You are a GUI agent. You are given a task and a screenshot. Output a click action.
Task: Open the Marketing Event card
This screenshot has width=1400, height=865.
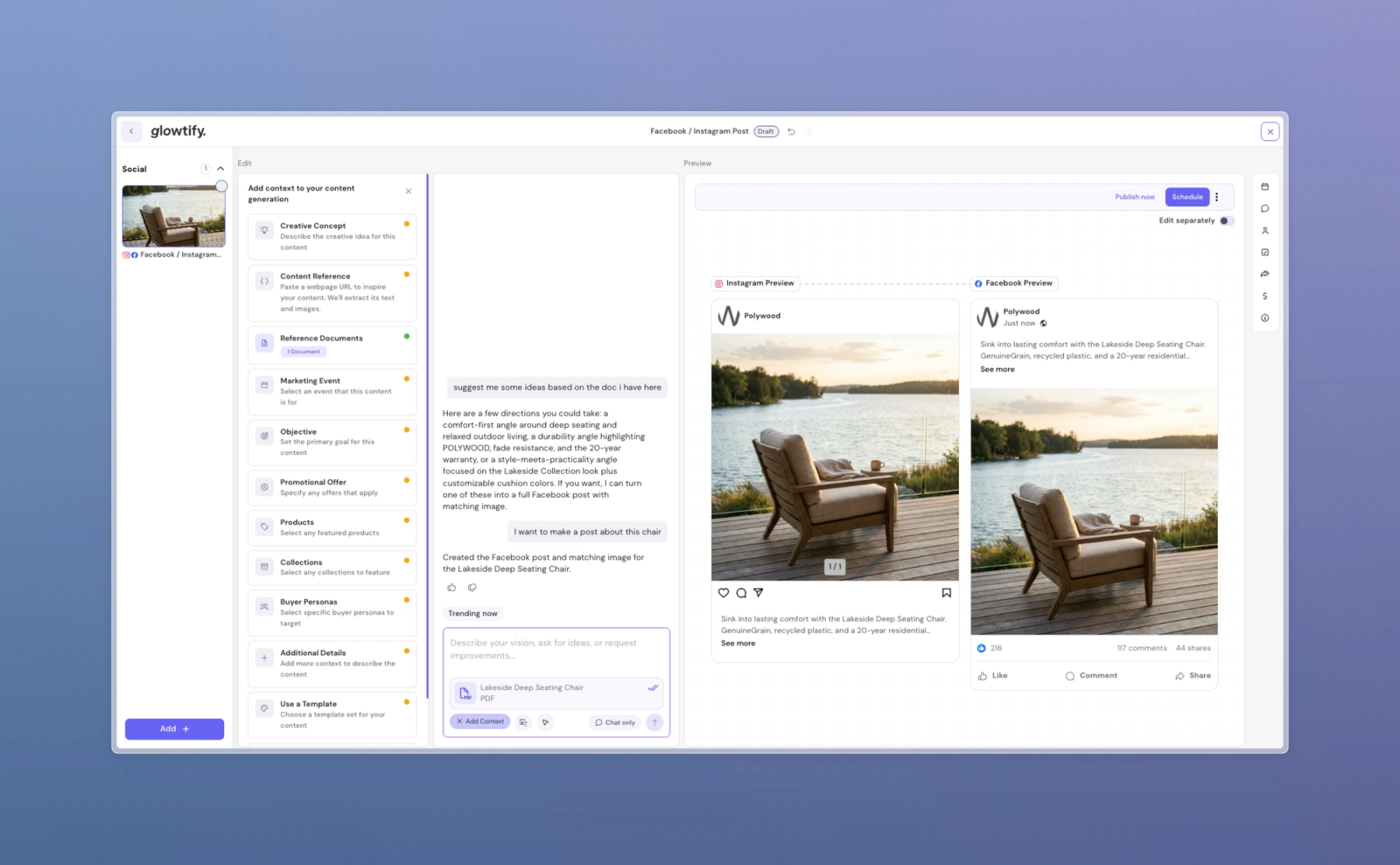[332, 391]
